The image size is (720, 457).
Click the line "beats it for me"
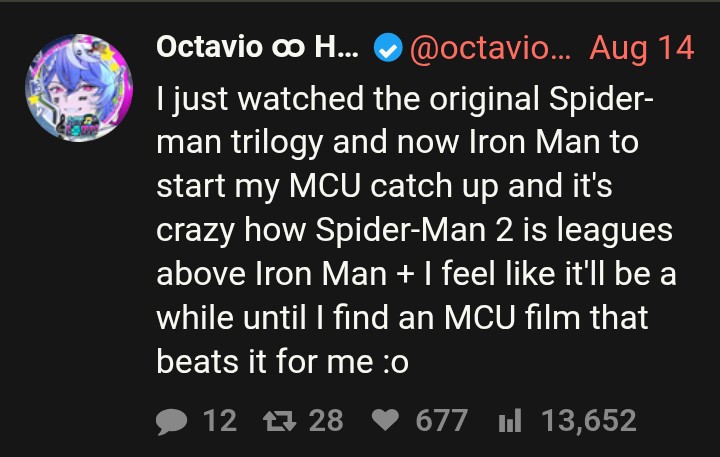pyautogui.click(x=264, y=361)
